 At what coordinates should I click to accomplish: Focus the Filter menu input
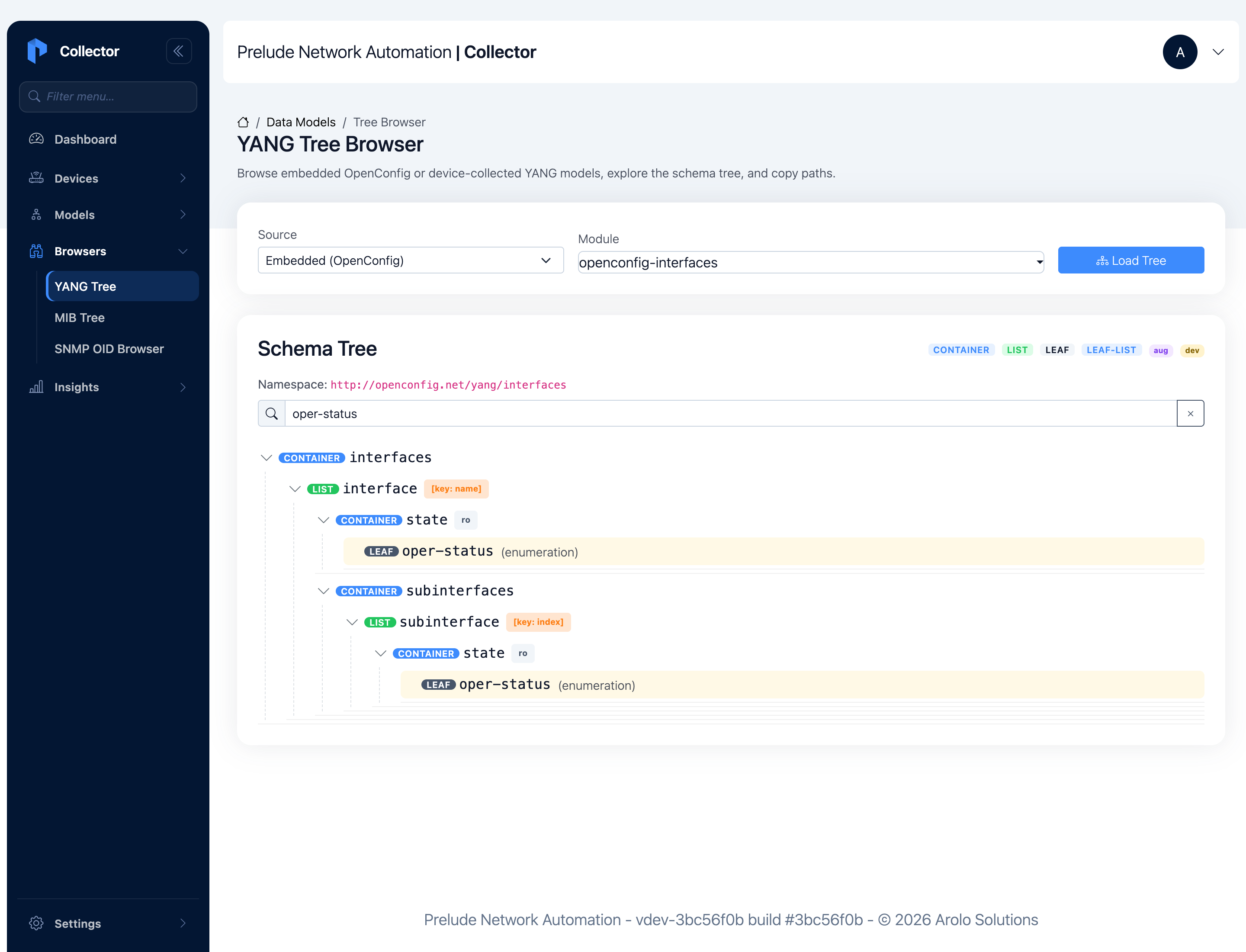108,96
